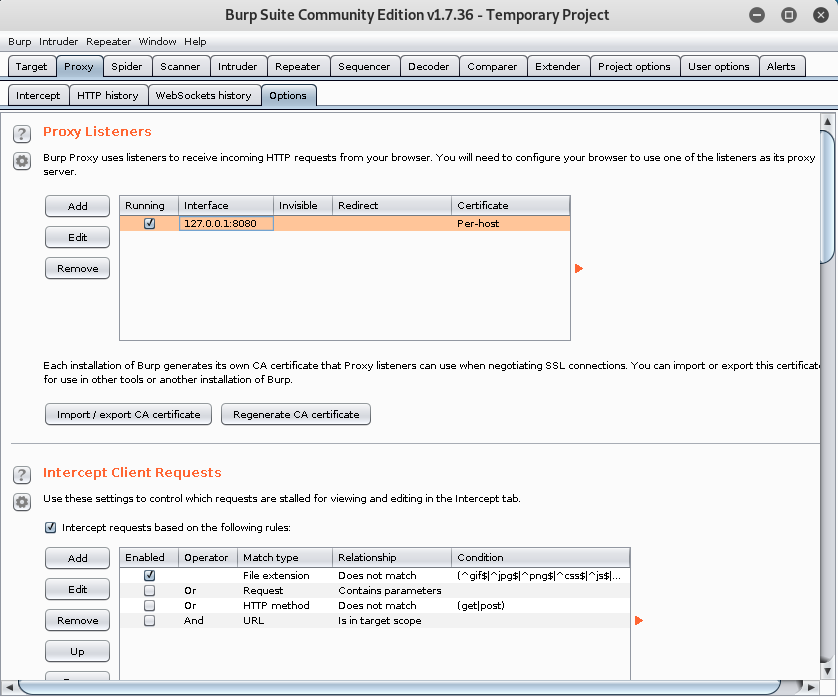Click Regenerate CA certificate
Viewport: 838px width, 697px height.
coord(296,414)
